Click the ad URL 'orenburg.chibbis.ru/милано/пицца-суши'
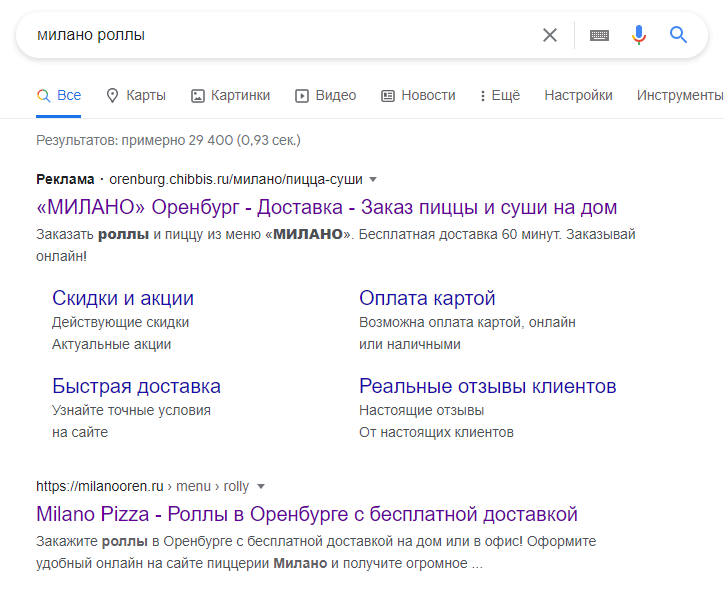The width and height of the screenshot is (724, 596). coord(235,180)
